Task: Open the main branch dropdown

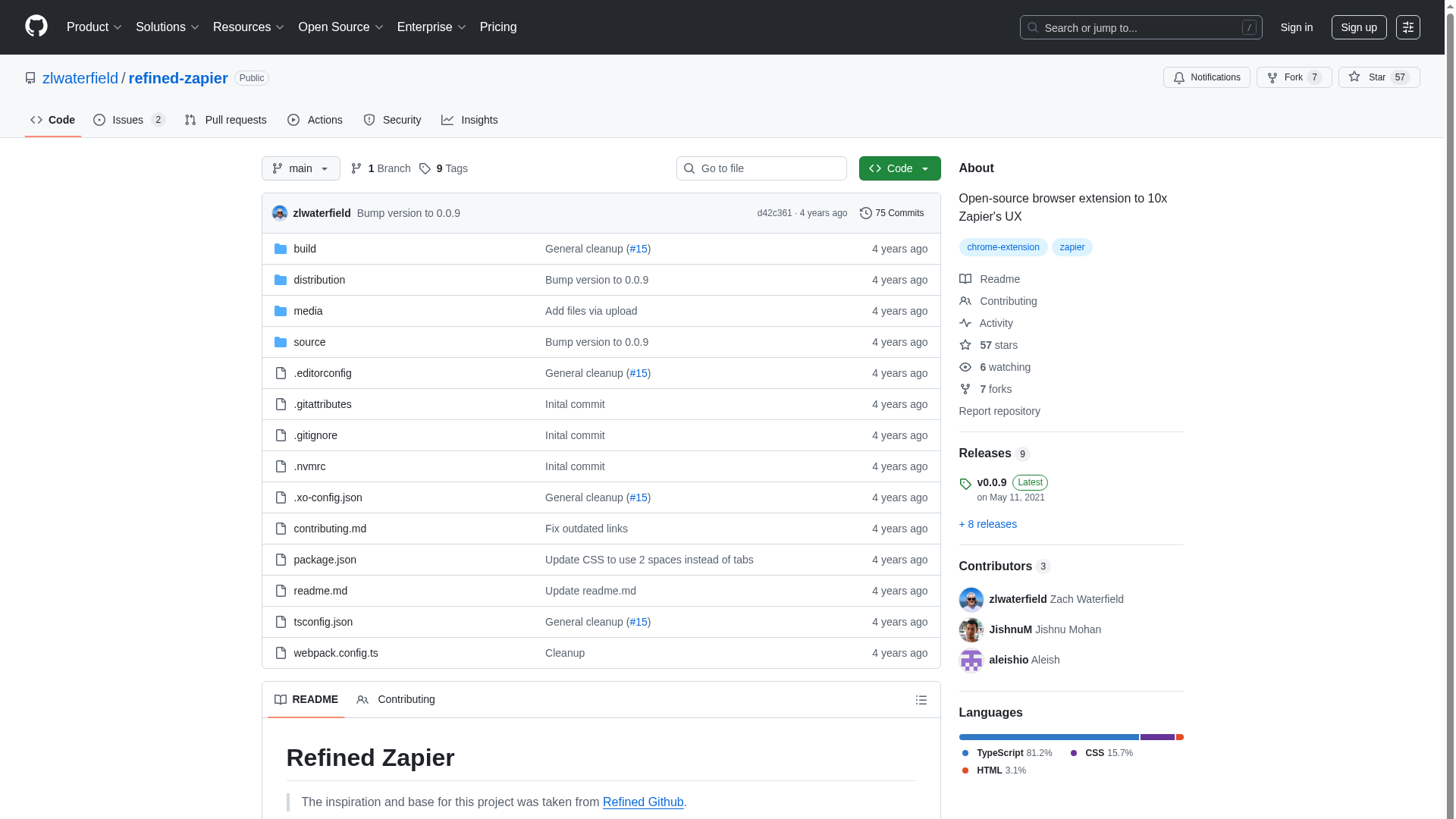Action: (x=300, y=168)
